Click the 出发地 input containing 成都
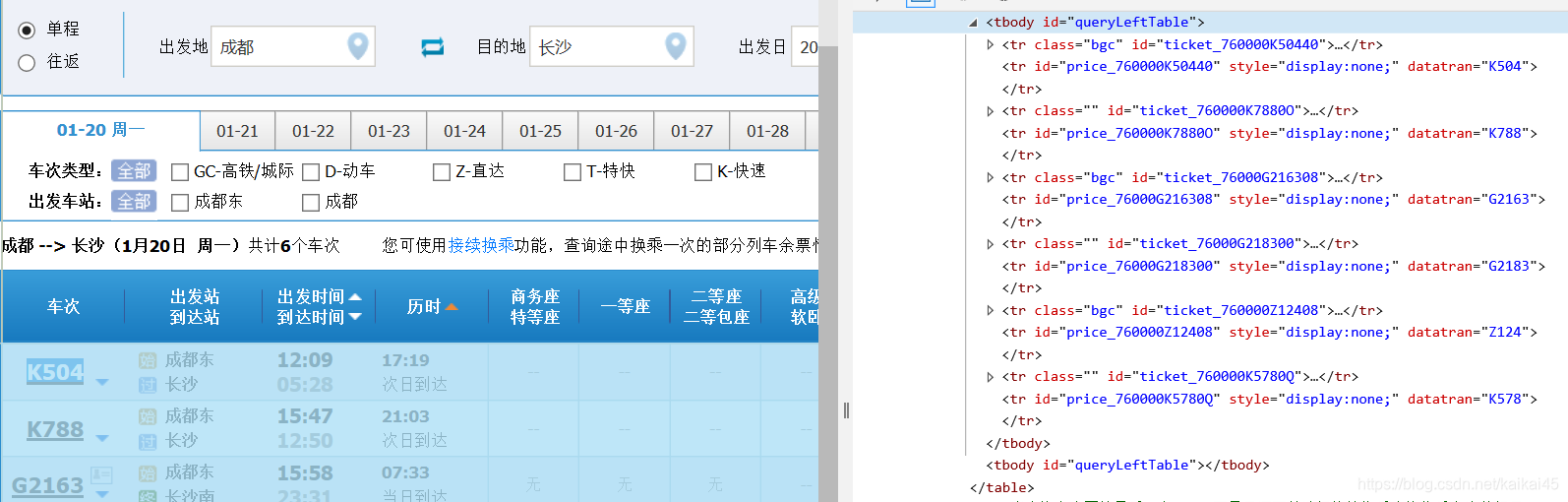 [x=292, y=46]
